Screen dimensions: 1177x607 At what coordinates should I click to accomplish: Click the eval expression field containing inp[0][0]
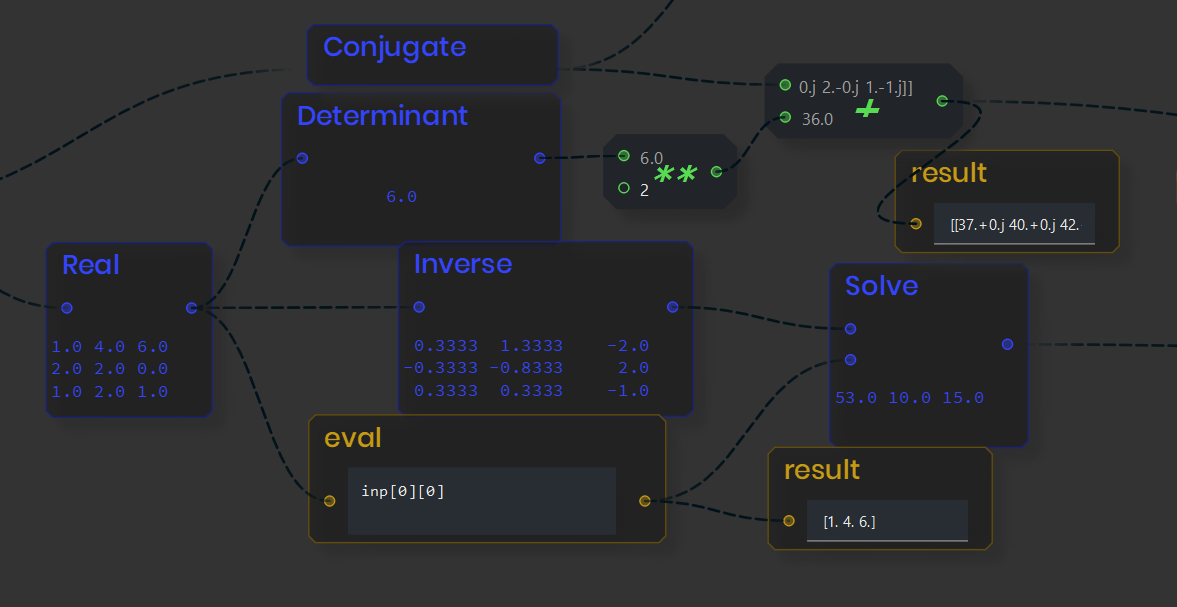point(481,500)
